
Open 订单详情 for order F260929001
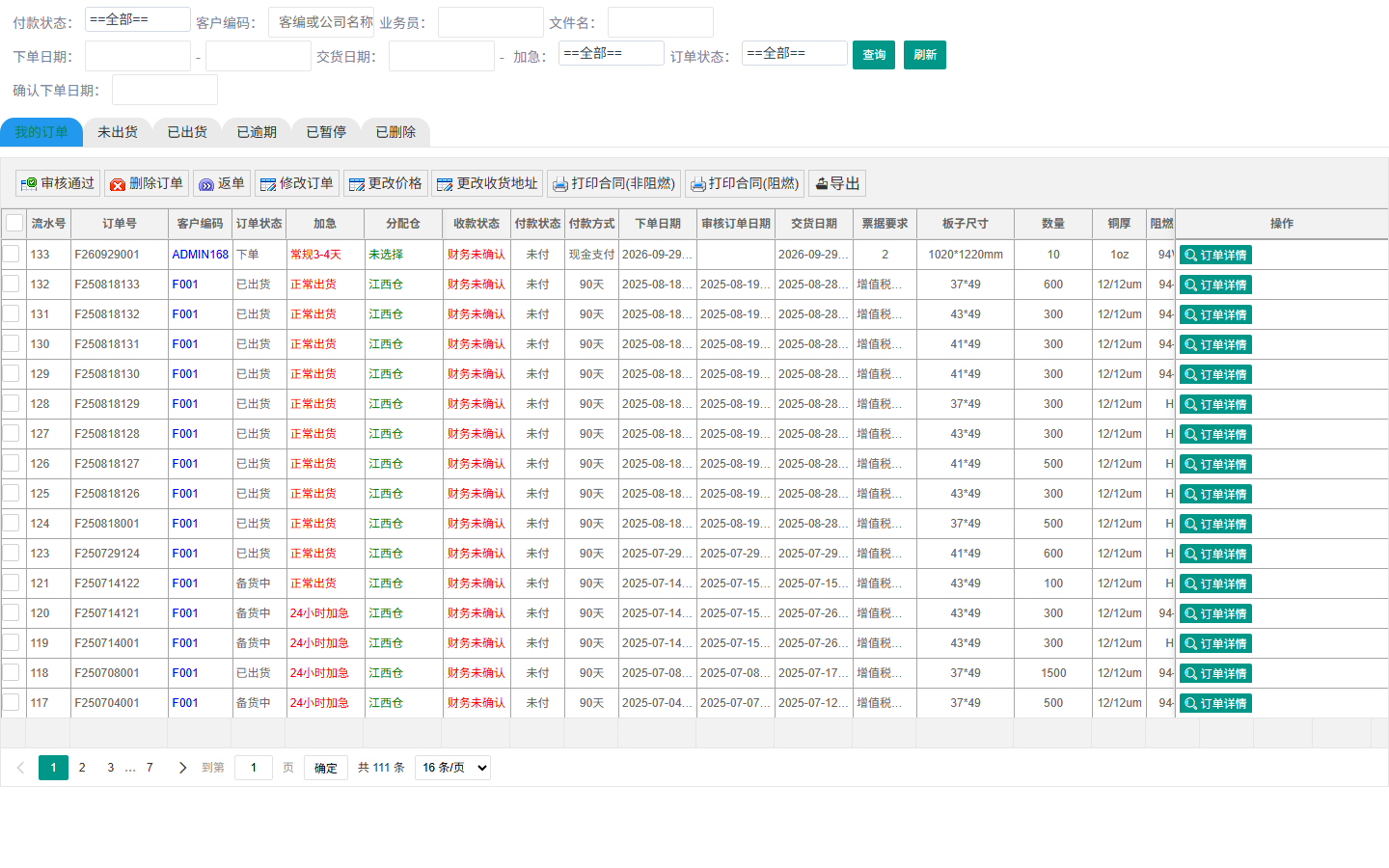click(x=1215, y=256)
